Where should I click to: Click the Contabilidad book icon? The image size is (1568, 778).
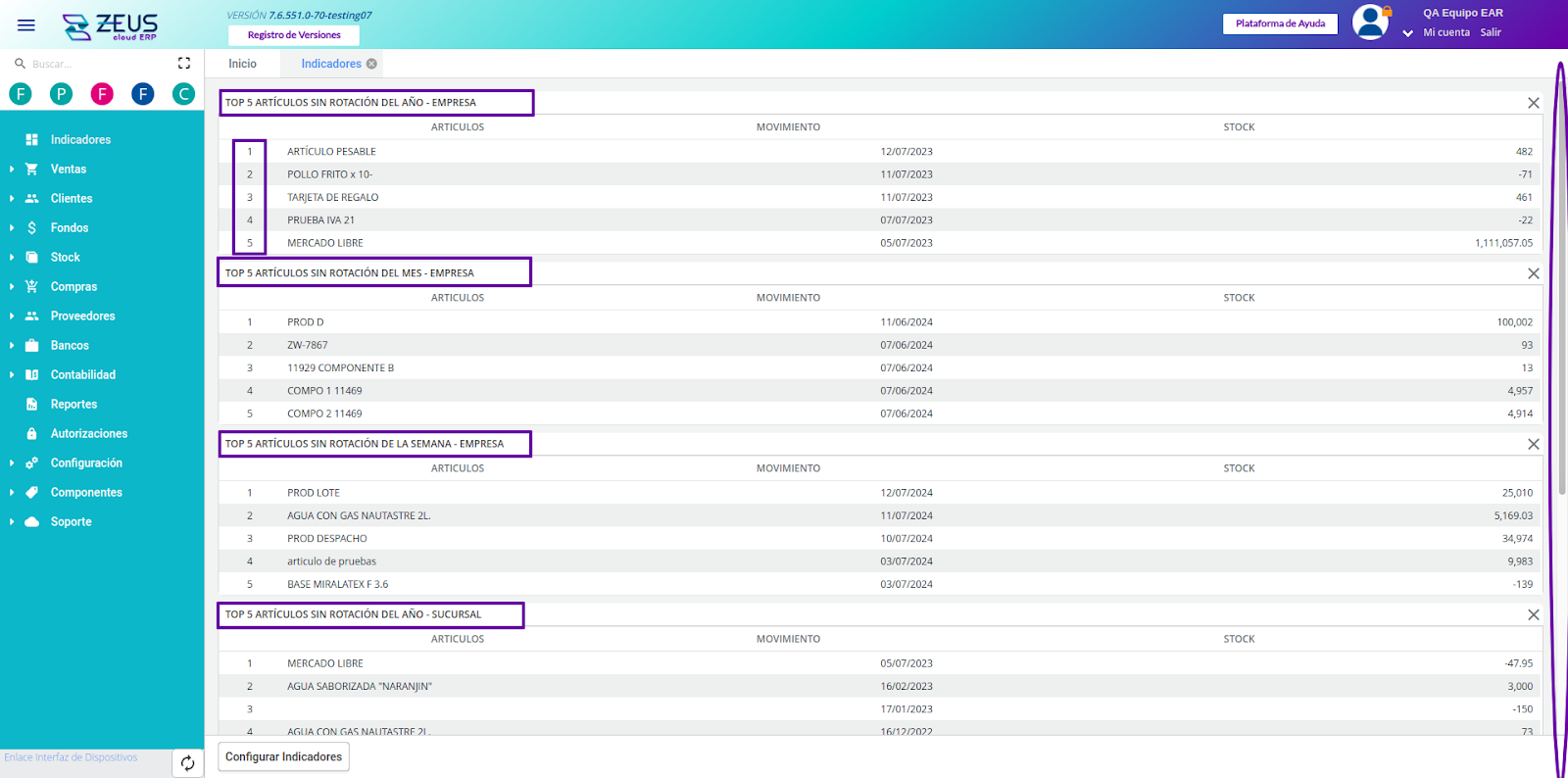click(x=31, y=374)
